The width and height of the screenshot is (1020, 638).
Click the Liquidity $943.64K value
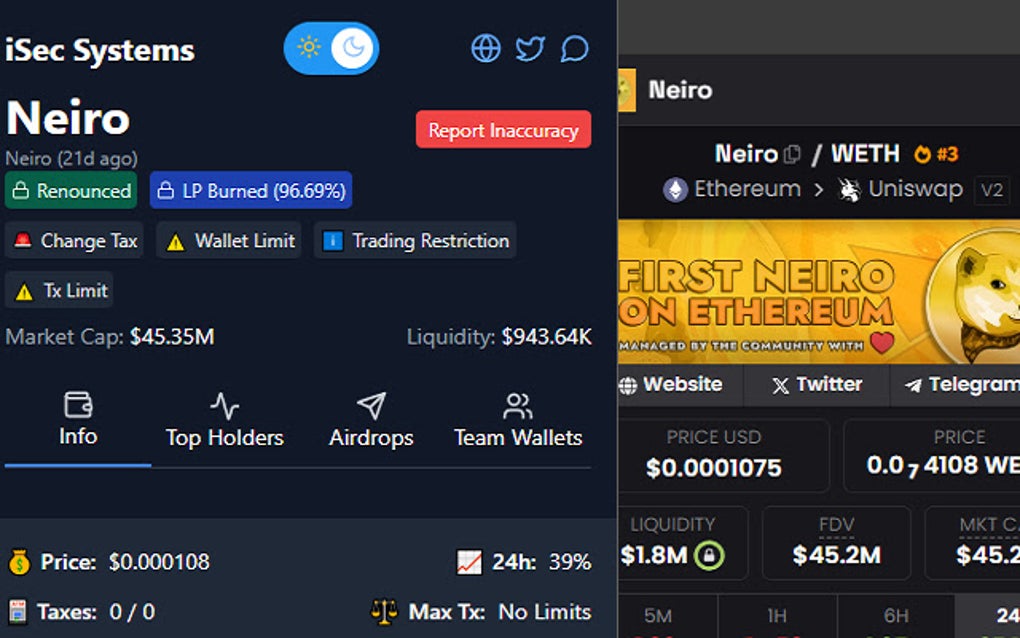pyautogui.click(x=546, y=336)
